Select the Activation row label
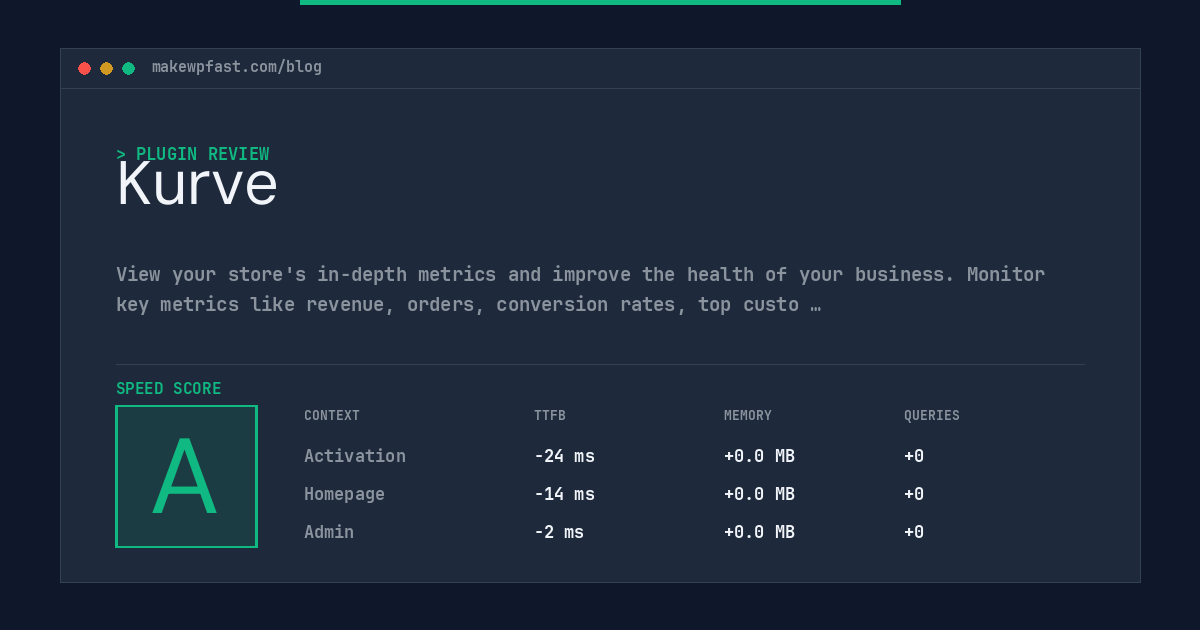Viewport: 1200px width, 630px height. point(355,456)
